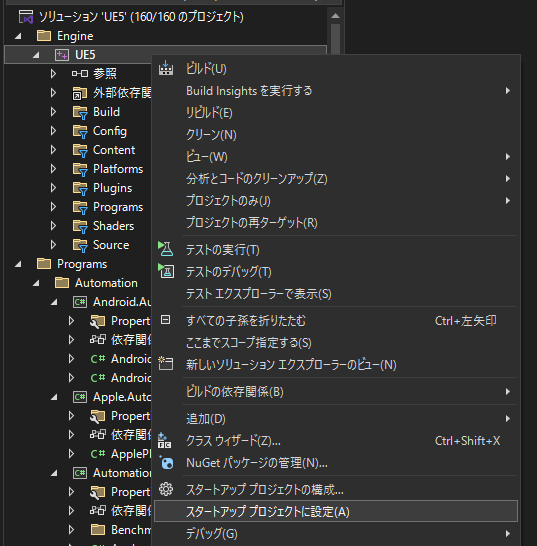Click the 参照 references icon
The image size is (537, 546).
[80, 73]
